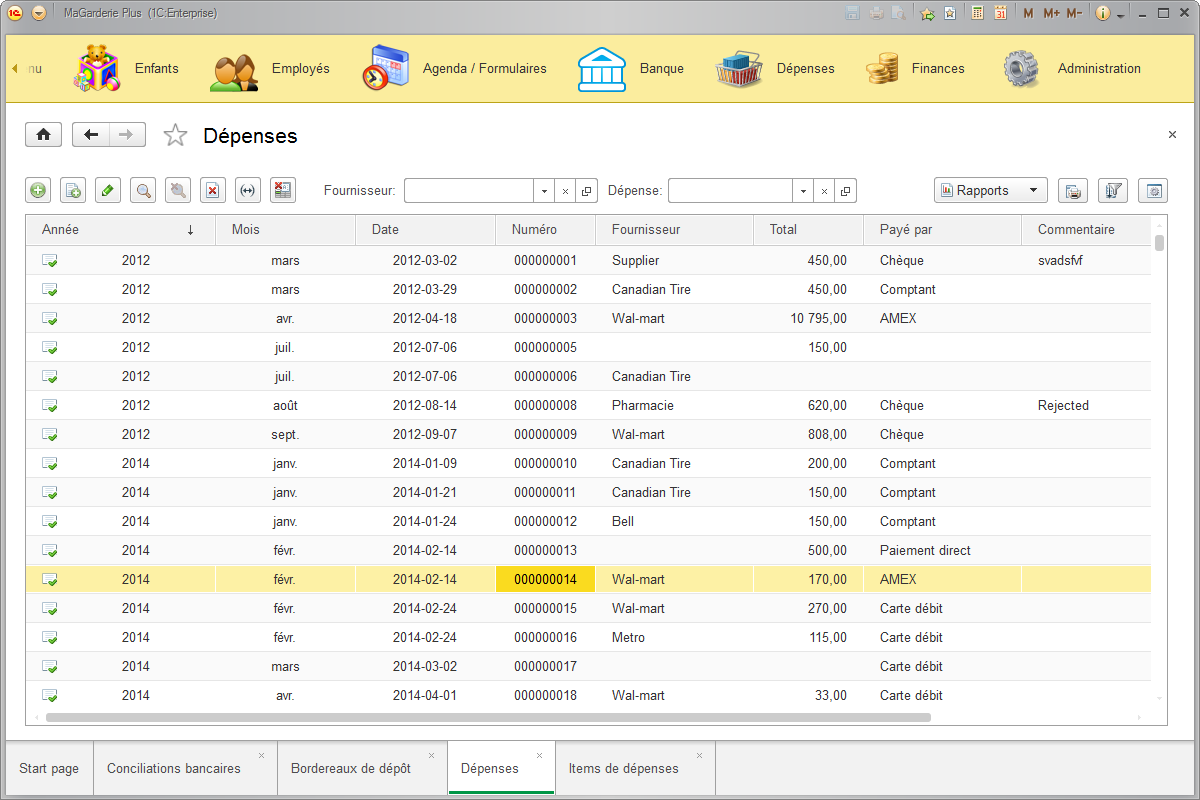The image size is (1200, 800).
Task: Open the Dépense filter dropdown
Action: [802, 190]
